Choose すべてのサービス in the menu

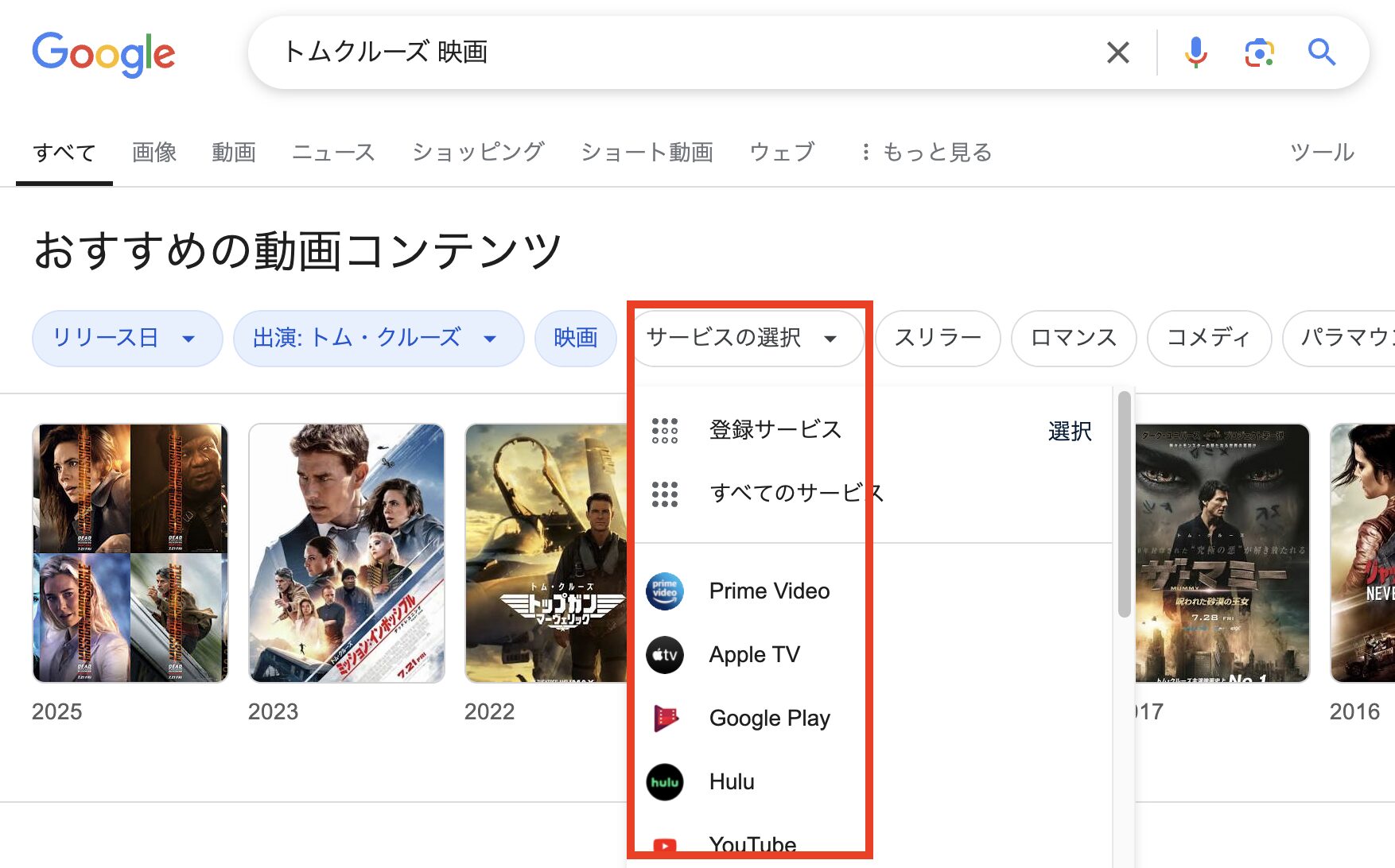[796, 494]
